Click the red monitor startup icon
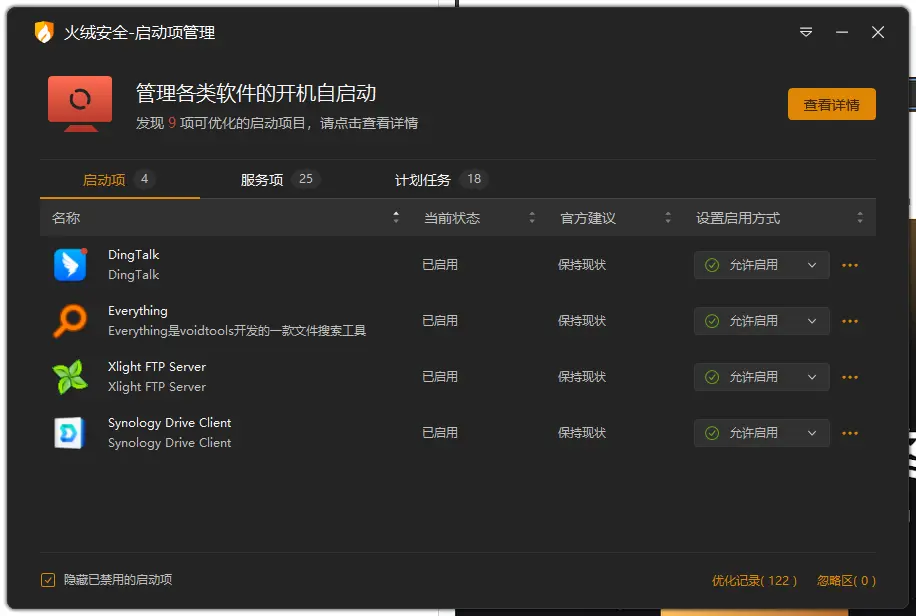This screenshot has height=616, width=916. click(x=80, y=103)
